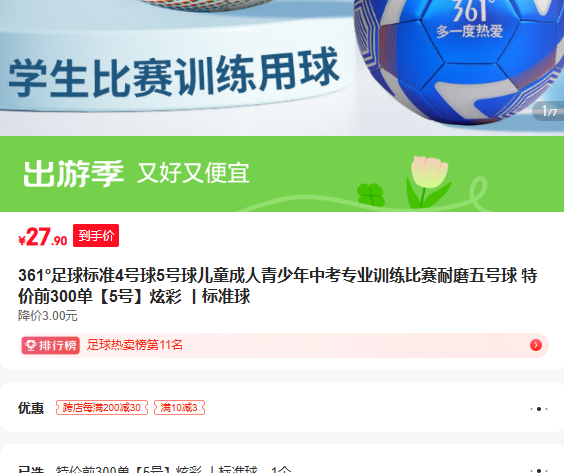564x473 pixels.
Task: Tap the four-leaf clover icon in banner
Action: (x=370, y=195)
